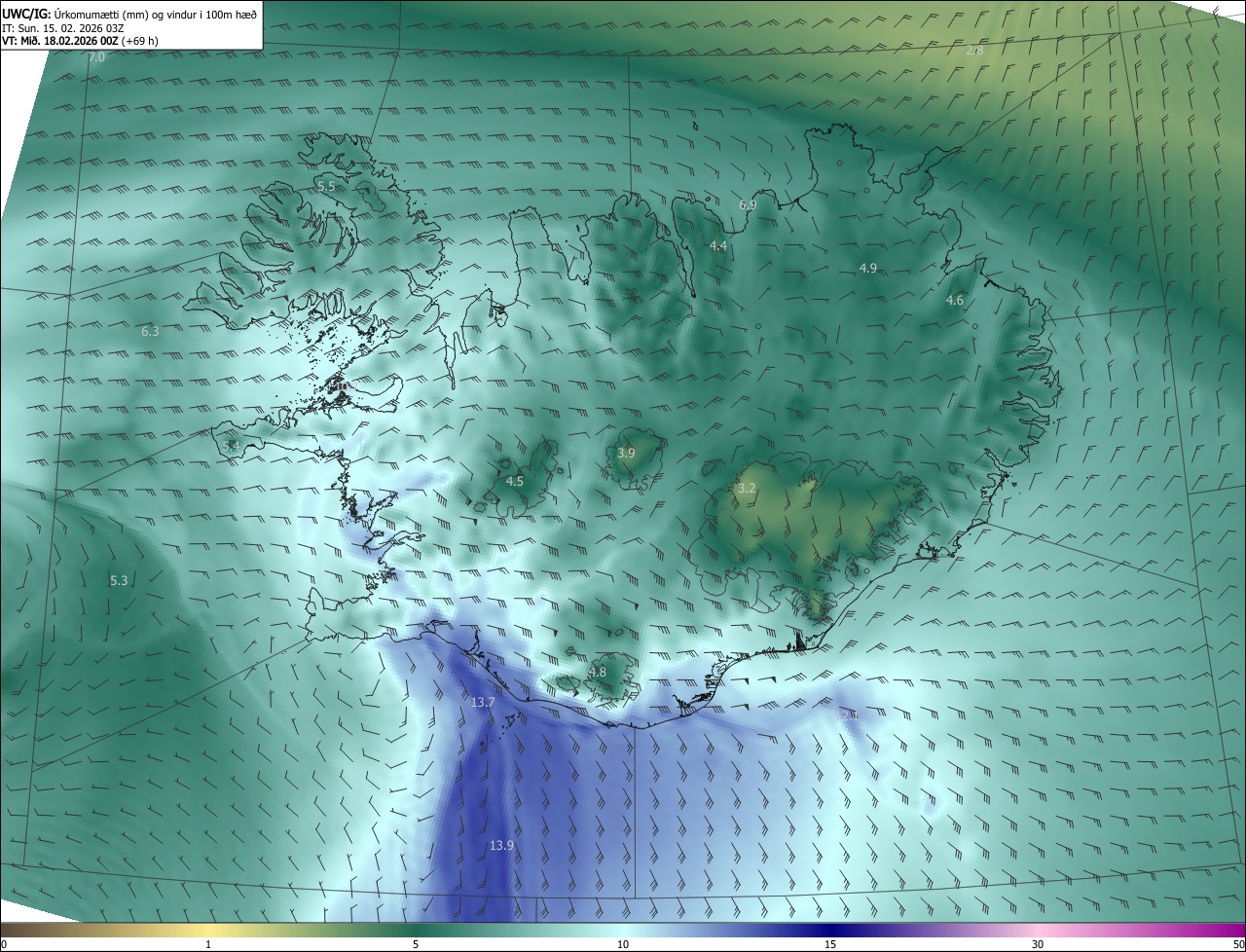The width and height of the screenshot is (1246, 952).
Task: Click the valid time 'VT: Mið. 18.02.2026 00Z (+69 h)'
Action: tap(80, 41)
